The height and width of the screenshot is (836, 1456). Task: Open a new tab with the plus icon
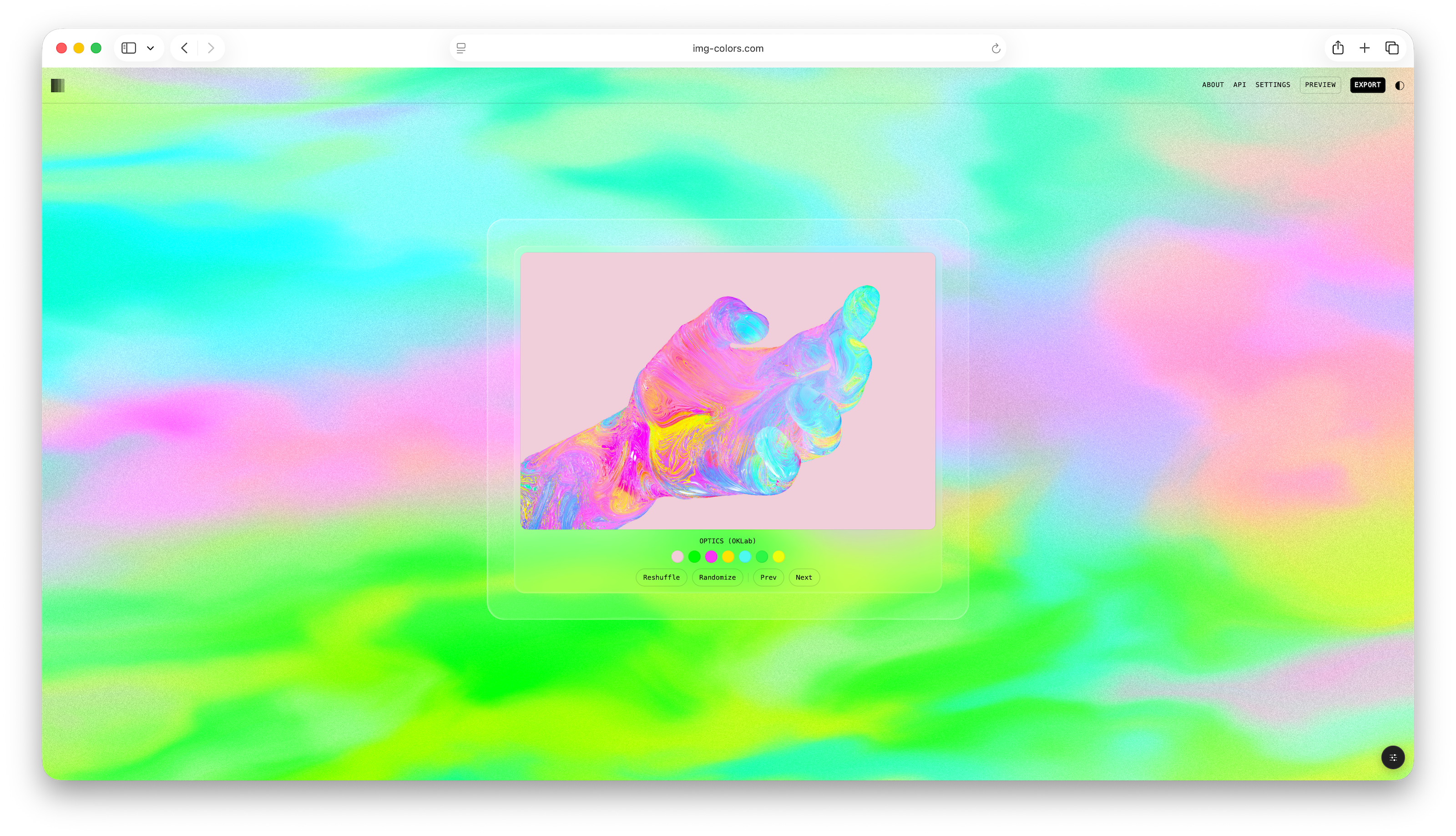(1365, 48)
